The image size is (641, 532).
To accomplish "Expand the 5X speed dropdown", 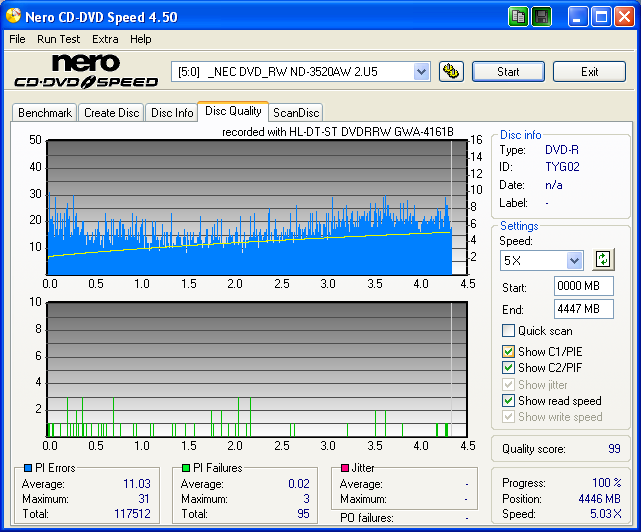I will [x=574, y=260].
